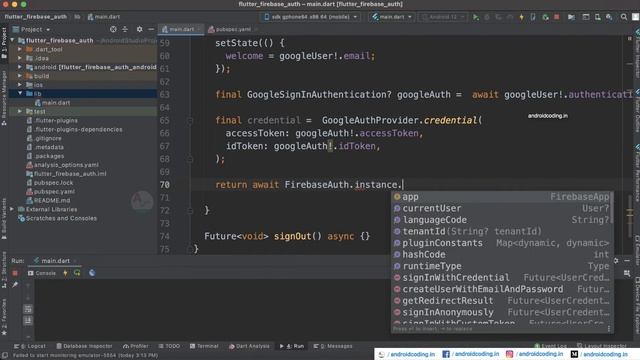This screenshot has height=360, width=640.
Task: Click Hot Restart icon in Run panel
Action: click(x=77, y=273)
